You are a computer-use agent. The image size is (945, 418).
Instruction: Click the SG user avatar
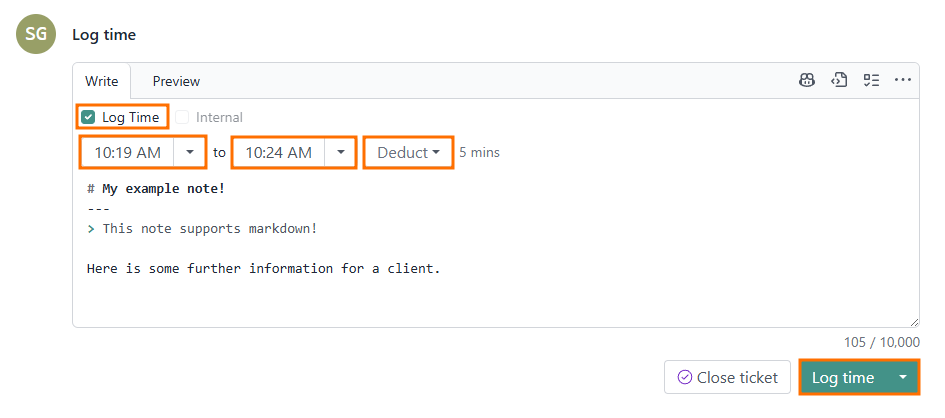[x=35, y=34]
